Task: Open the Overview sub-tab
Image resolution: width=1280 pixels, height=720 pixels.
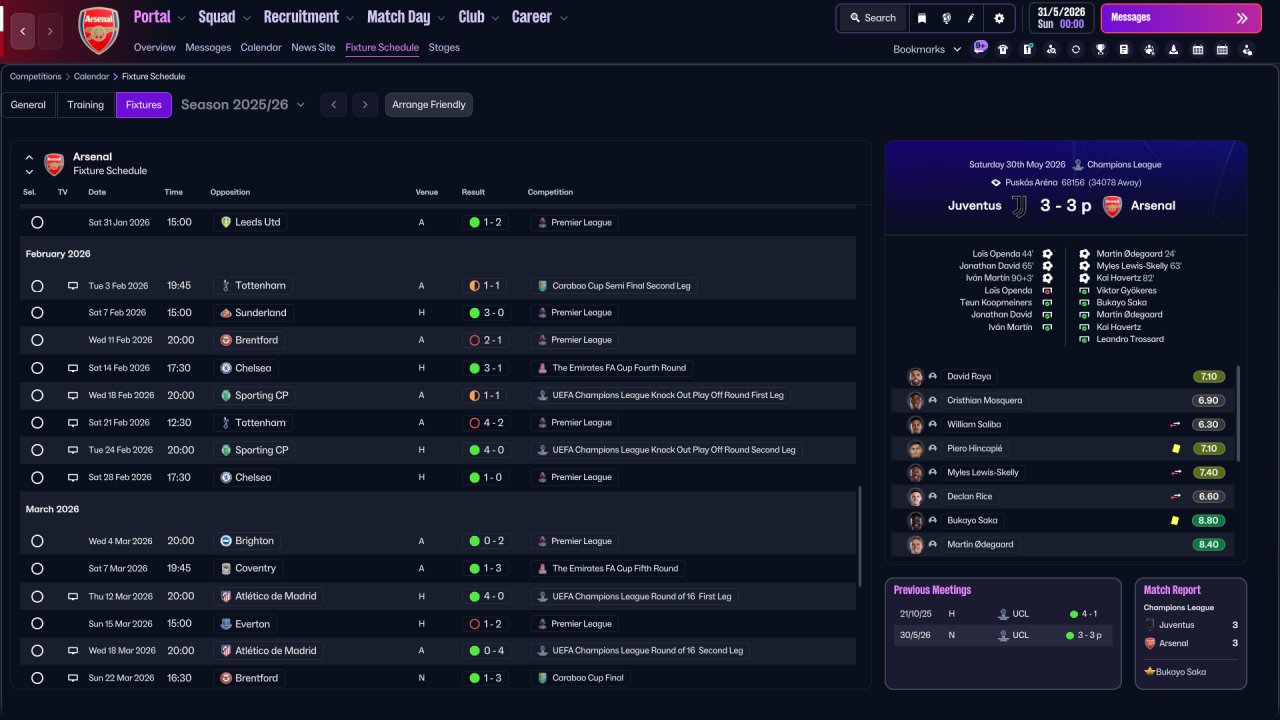Action: pyautogui.click(x=154, y=48)
